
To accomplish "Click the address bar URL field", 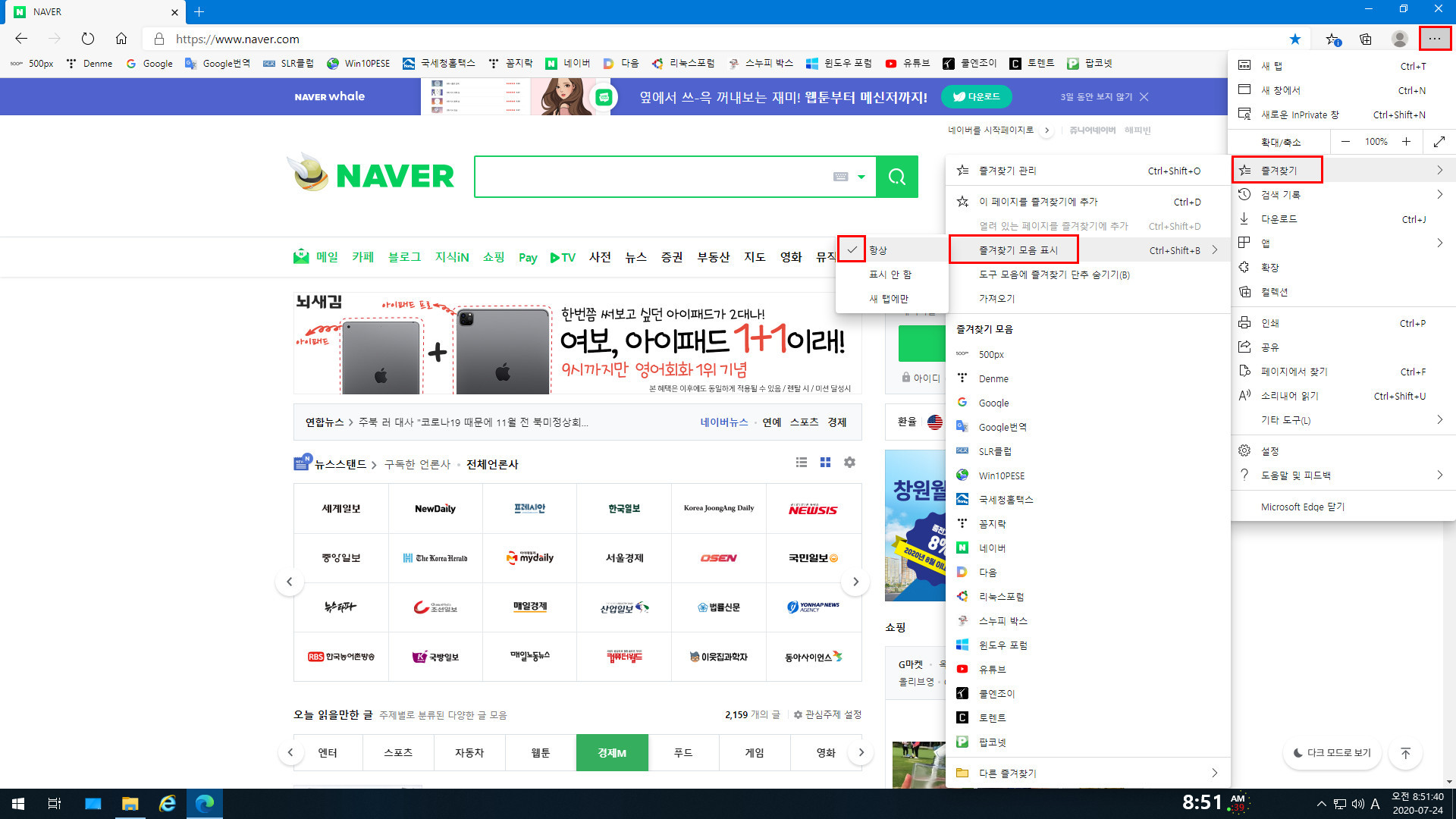I will 713,39.
